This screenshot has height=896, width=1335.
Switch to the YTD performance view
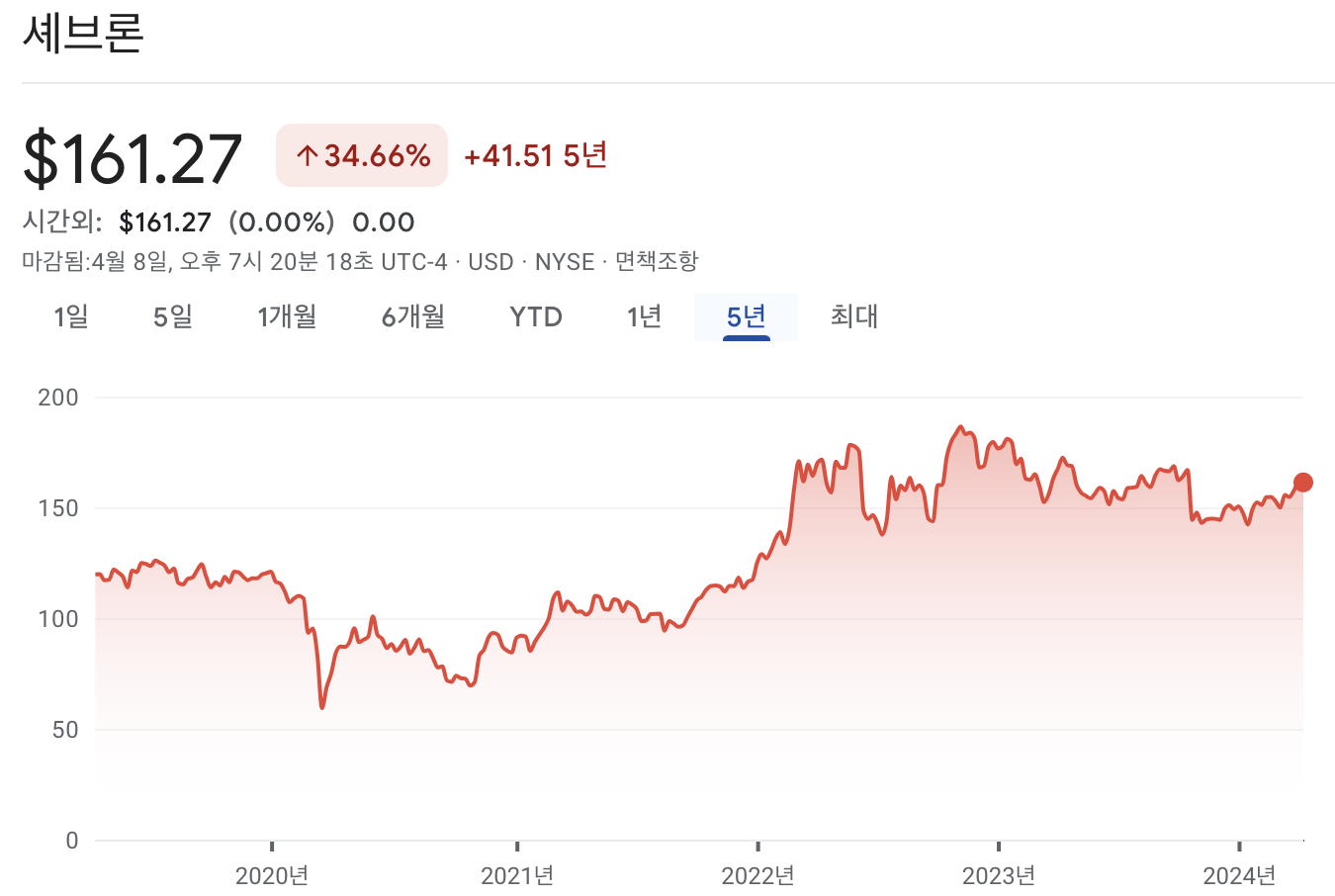click(x=535, y=316)
